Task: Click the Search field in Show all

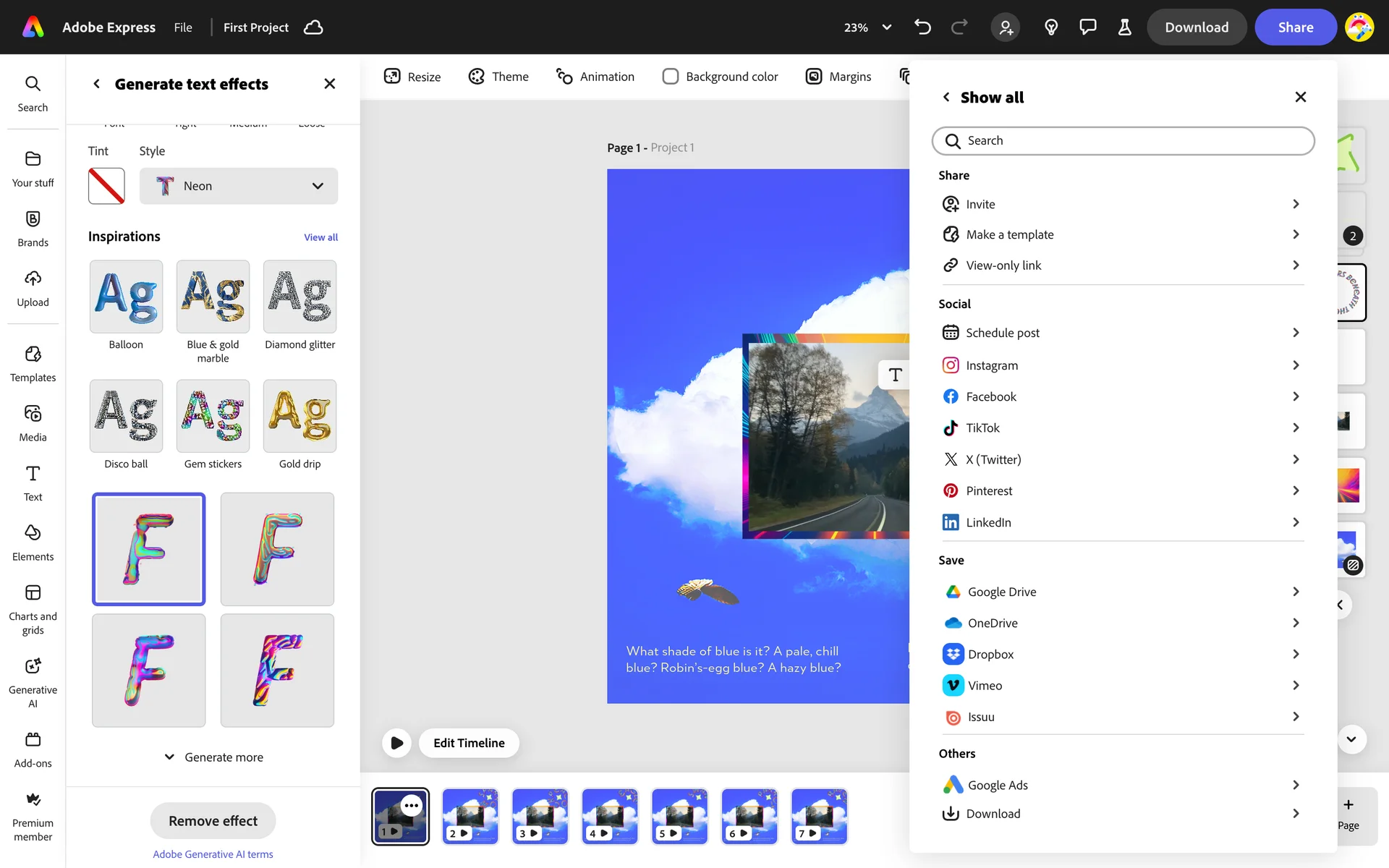Action: [1123, 141]
